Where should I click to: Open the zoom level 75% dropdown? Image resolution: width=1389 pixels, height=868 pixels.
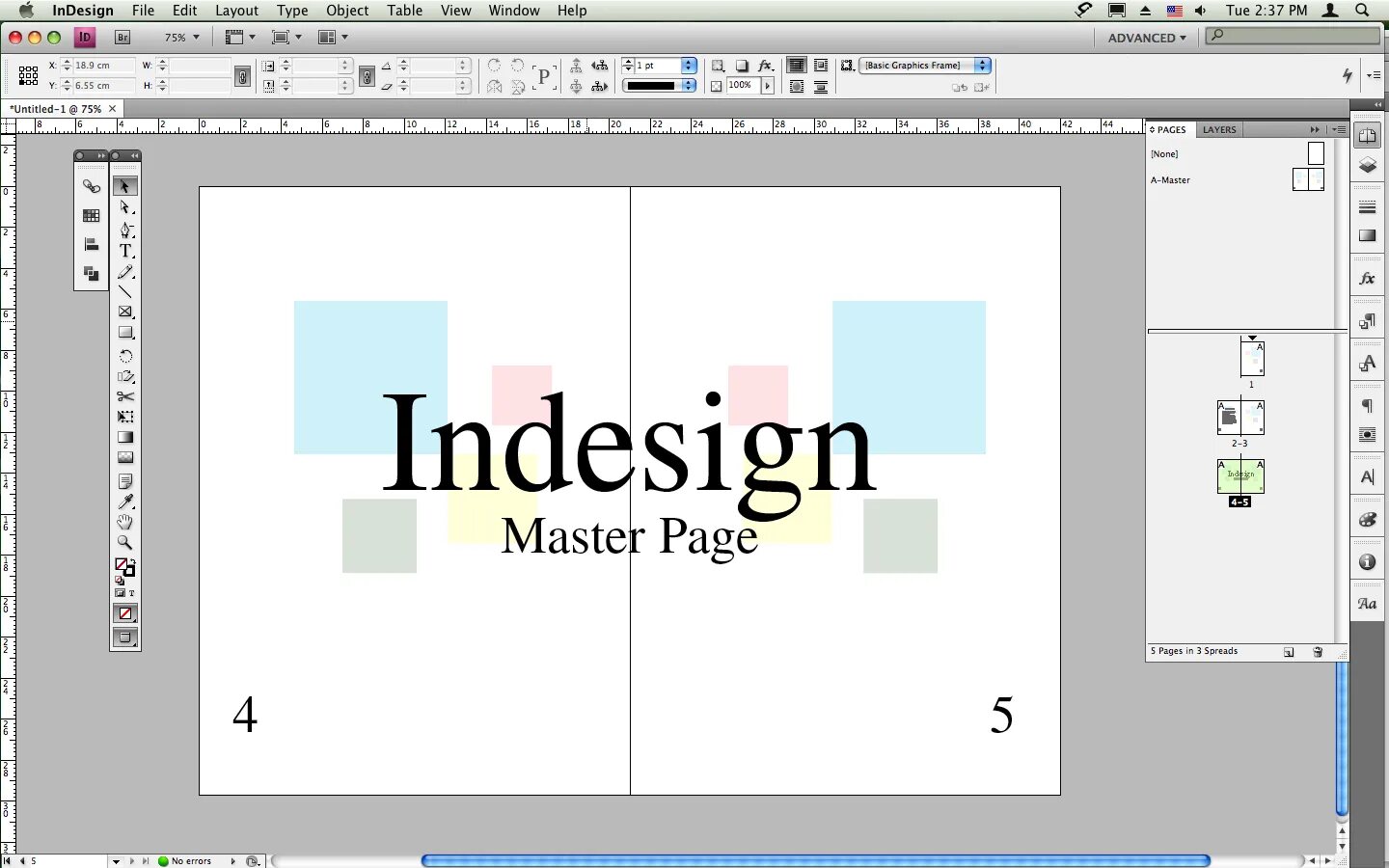click(x=181, y=38)
